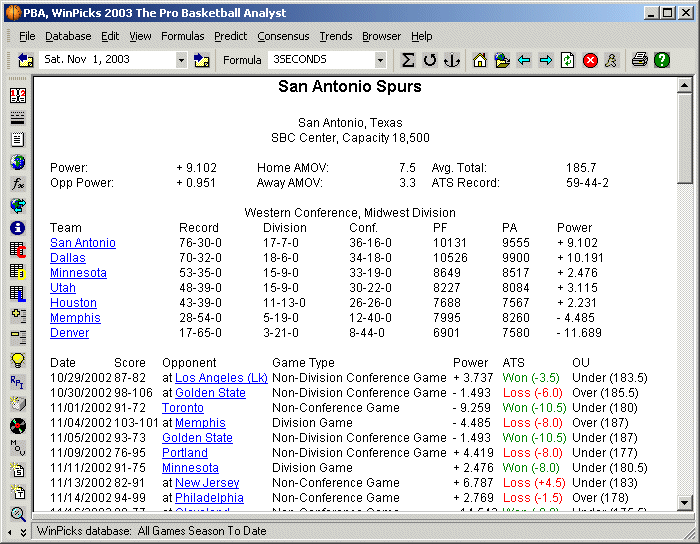The height and width of the screenshot is (544, 700).
Task: Open the Formulas menu
Action: pyautogui.click(x=183, y=36)
